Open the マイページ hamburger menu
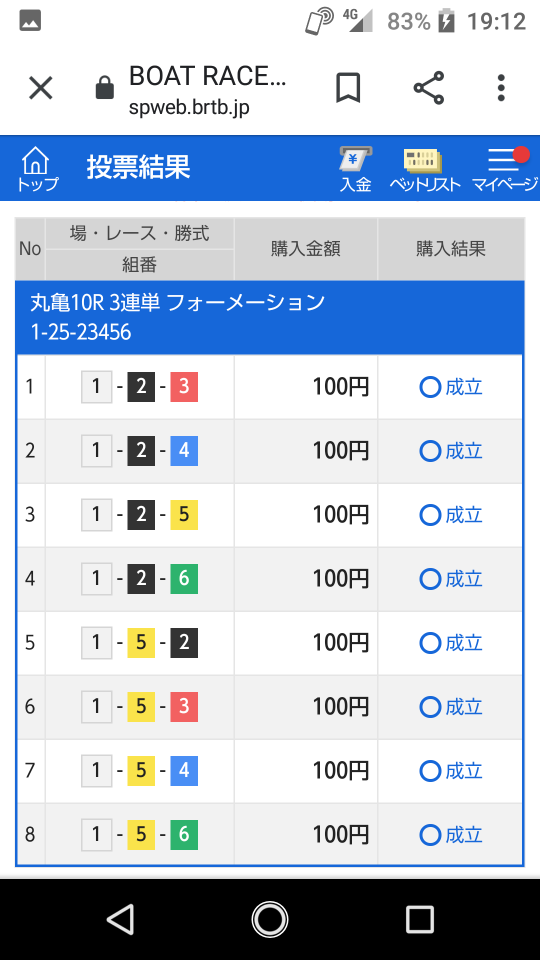The height and width of the screenshot is (960, 540). coord(504,169)
